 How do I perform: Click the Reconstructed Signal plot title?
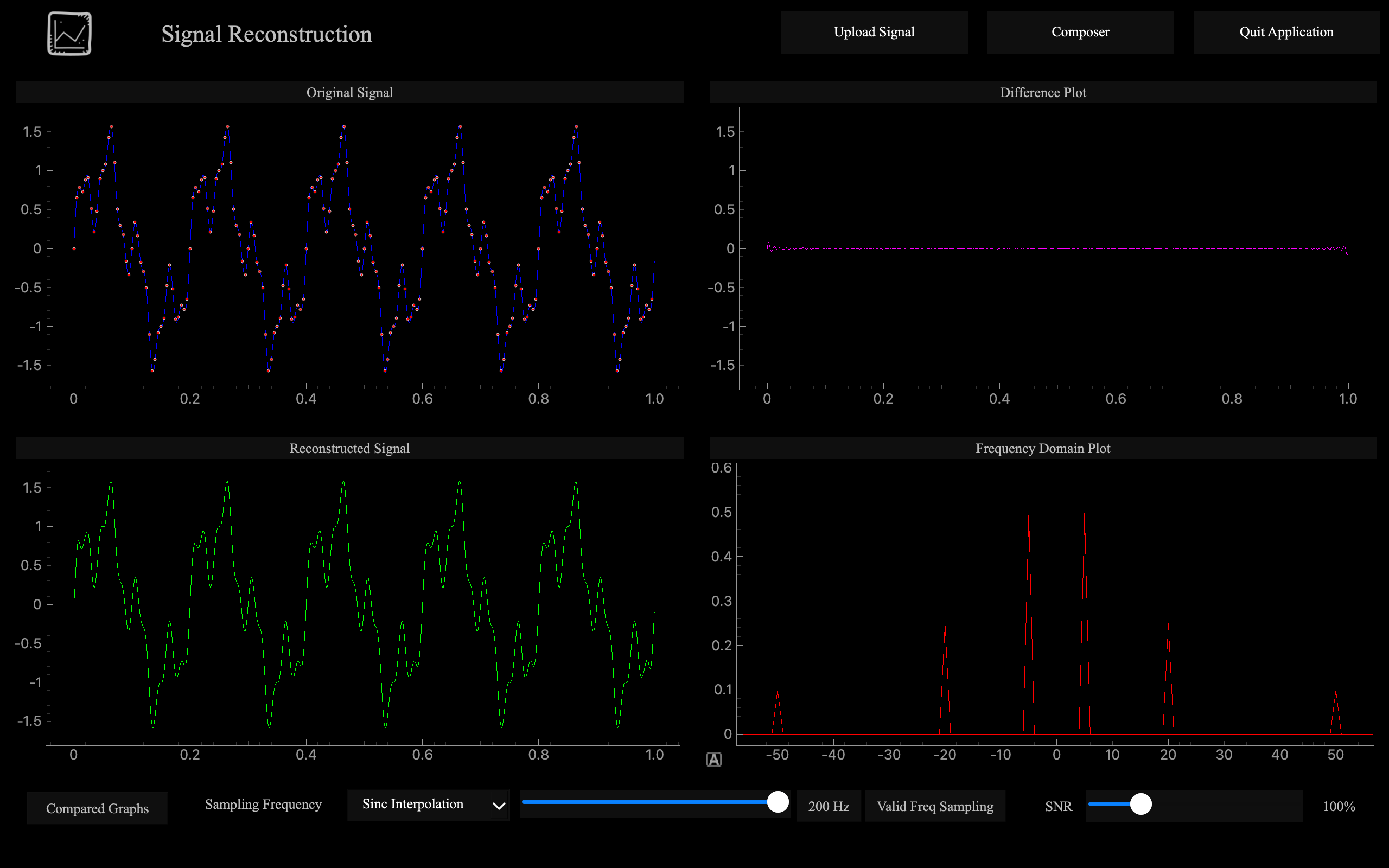[x=350, y=448]
